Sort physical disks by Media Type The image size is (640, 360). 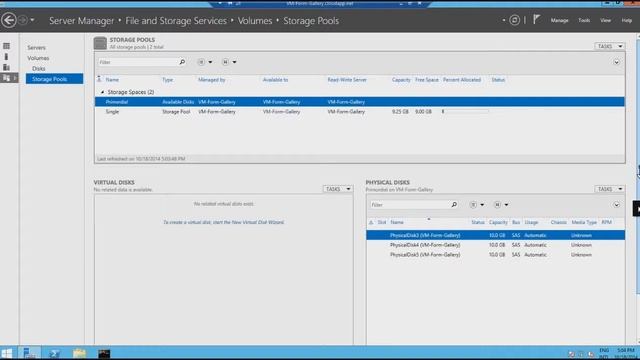(584, 222)
